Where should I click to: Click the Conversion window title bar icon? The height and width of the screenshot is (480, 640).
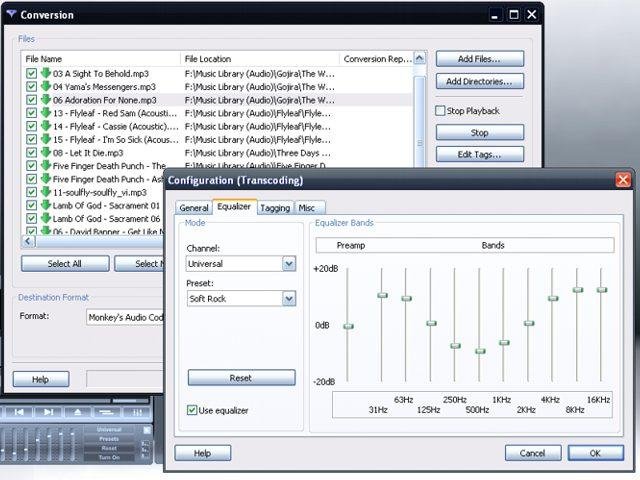[x=11, y=15]
